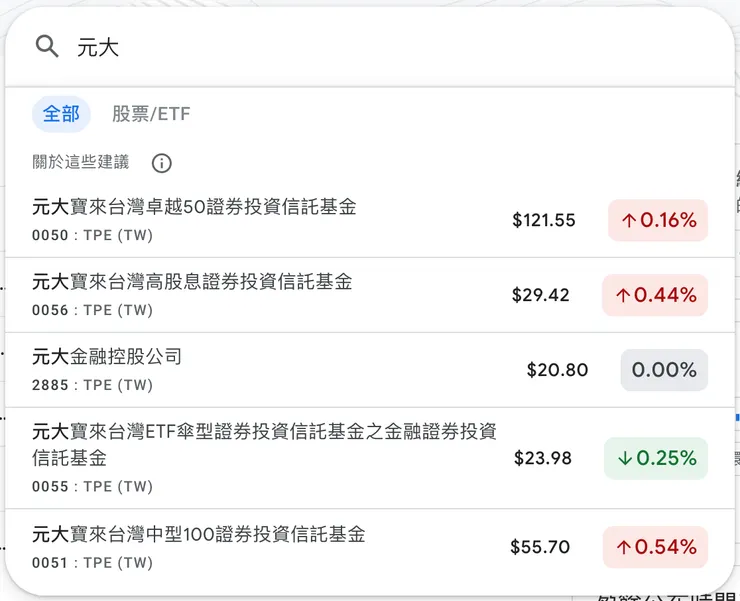Choose the 元大金融控股公司 result
This screenshot has width=740, height=601.
107,357
